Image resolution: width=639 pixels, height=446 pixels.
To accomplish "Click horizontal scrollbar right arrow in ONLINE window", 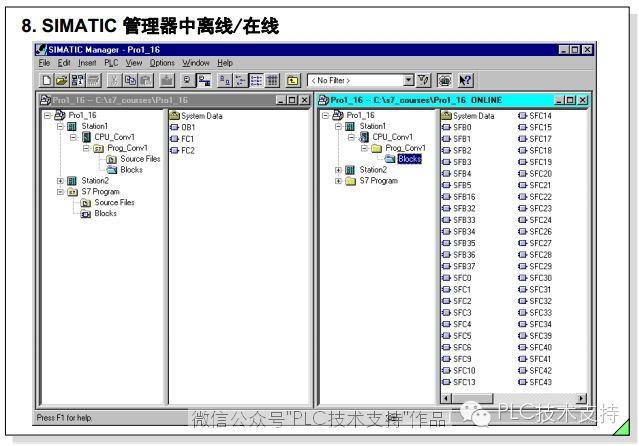I will (582, 398).
